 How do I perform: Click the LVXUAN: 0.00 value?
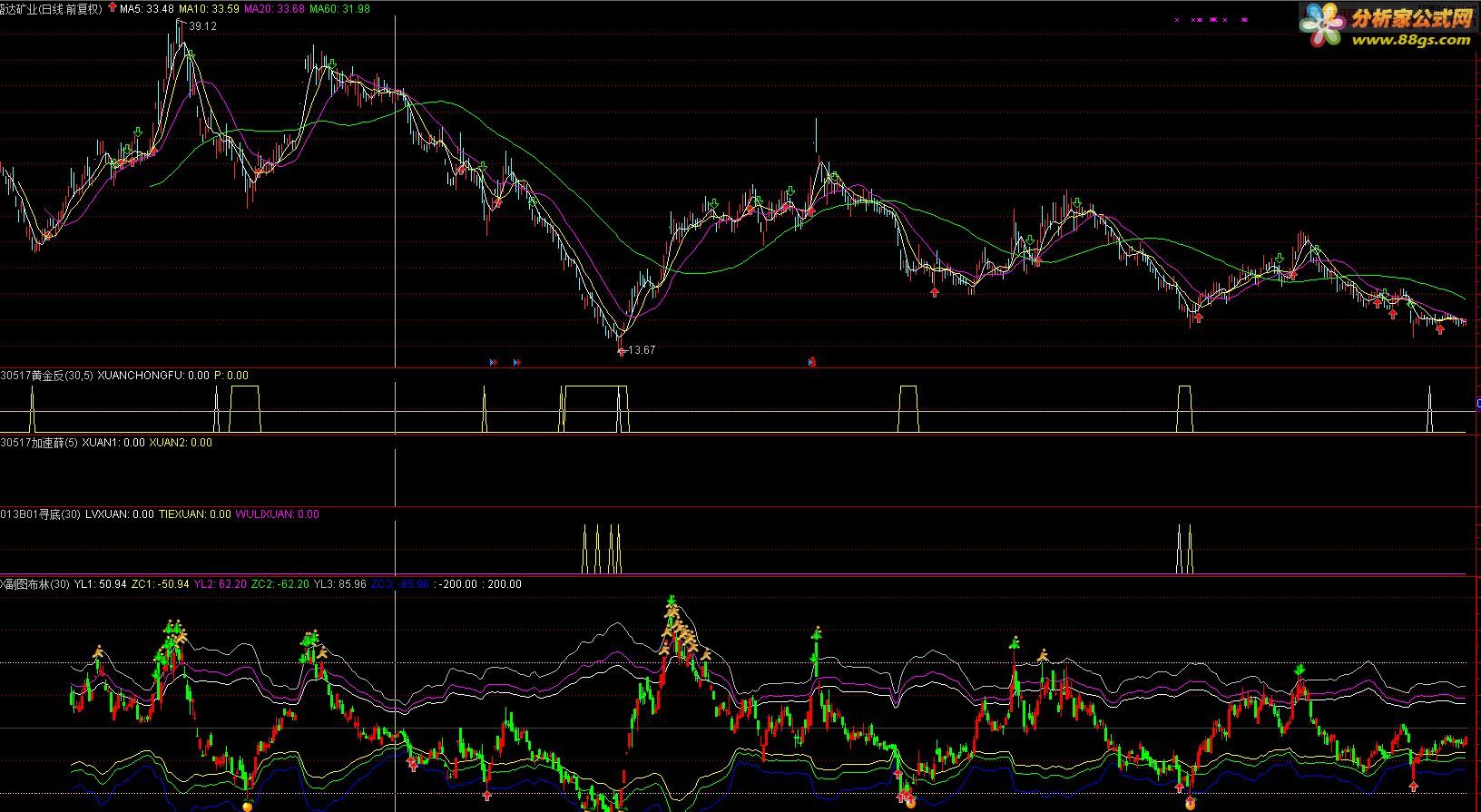(x=119, y=514)
